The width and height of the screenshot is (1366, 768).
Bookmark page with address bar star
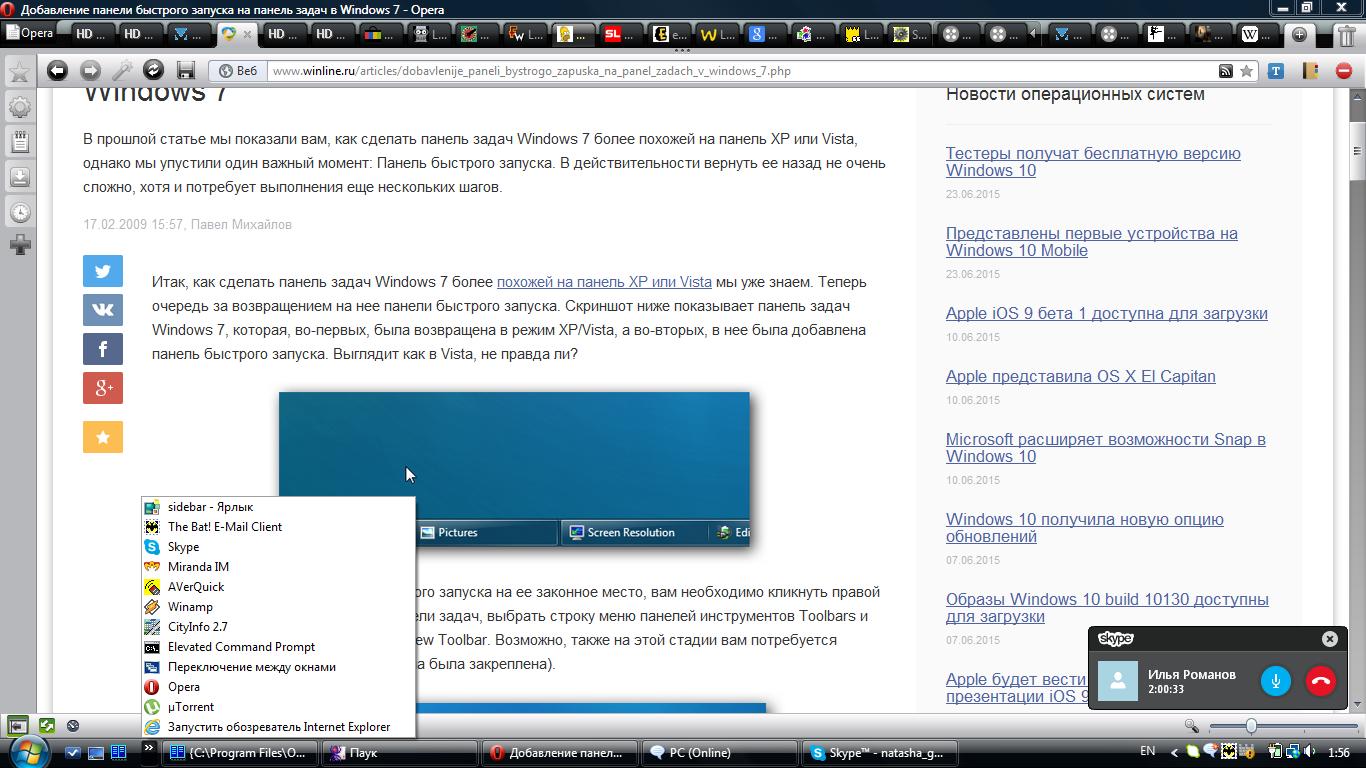pyautogui.click(x=1246, y=71)
